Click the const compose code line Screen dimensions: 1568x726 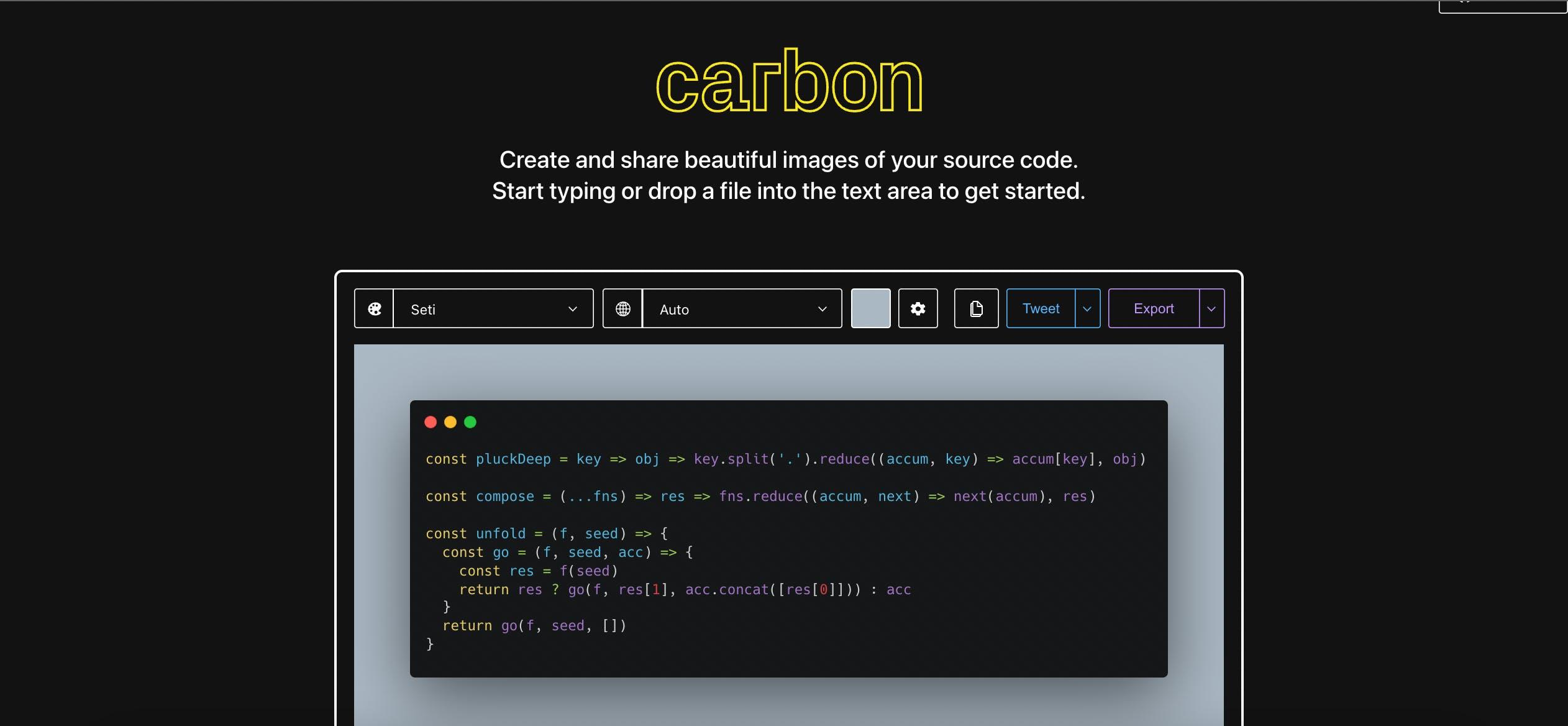[x=760, y=497]
